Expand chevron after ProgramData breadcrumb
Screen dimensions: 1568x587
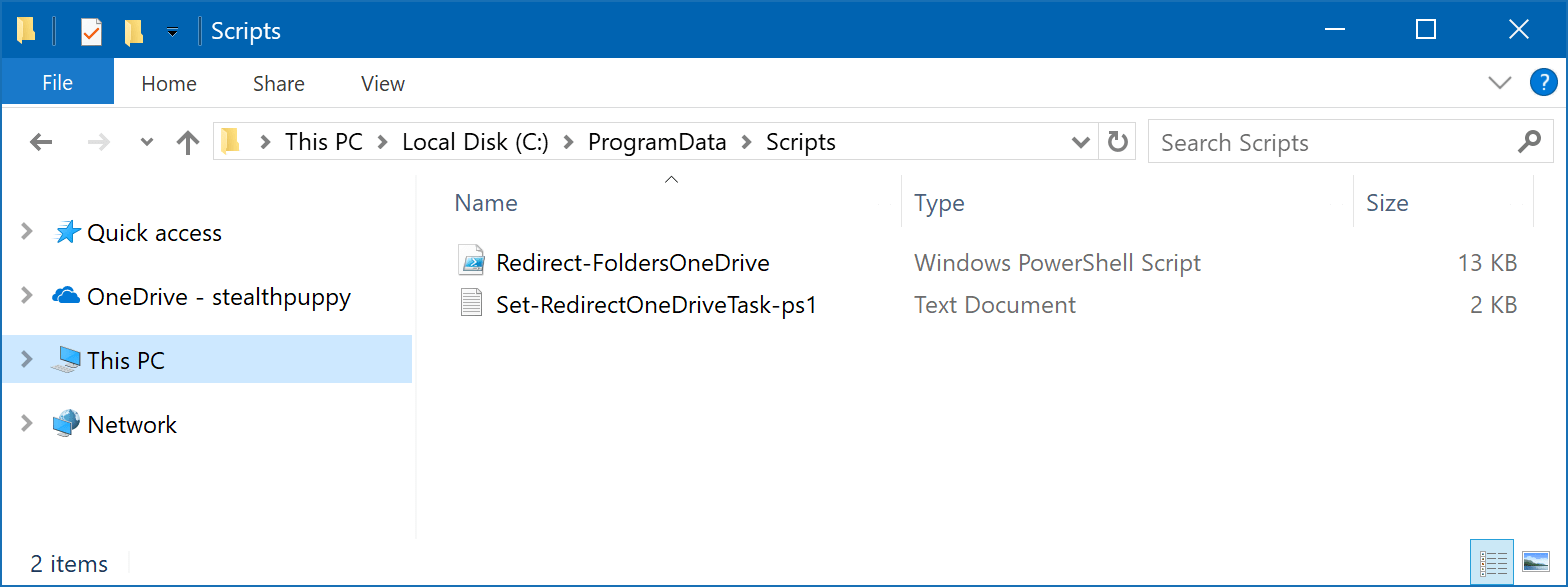click(746, 142)
